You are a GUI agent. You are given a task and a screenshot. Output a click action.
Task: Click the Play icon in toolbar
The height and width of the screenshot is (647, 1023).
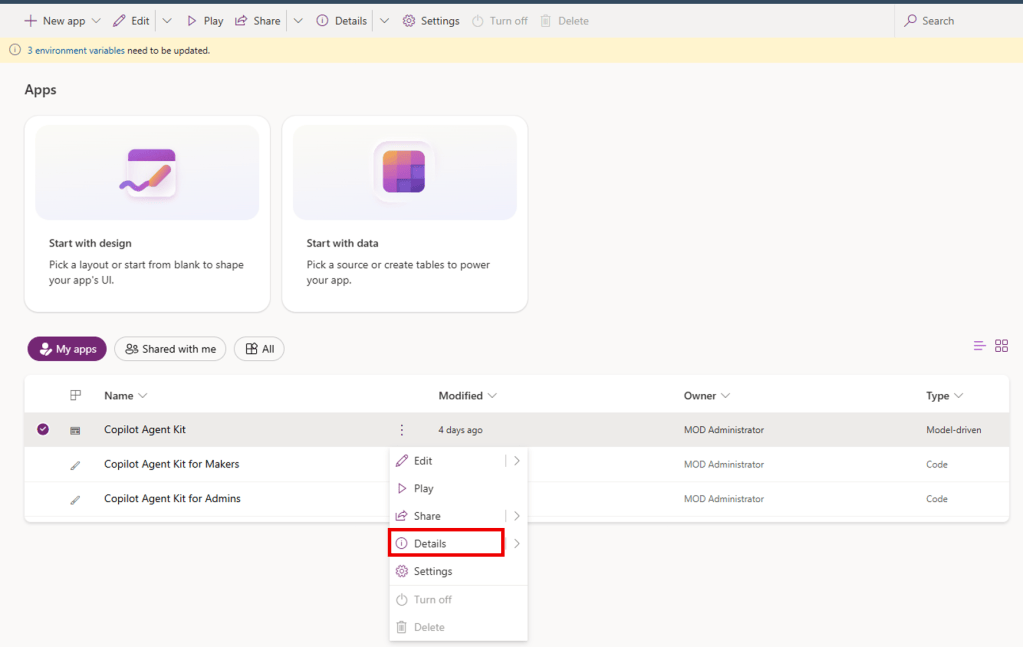pyautogui.click(x=191, y=21)
